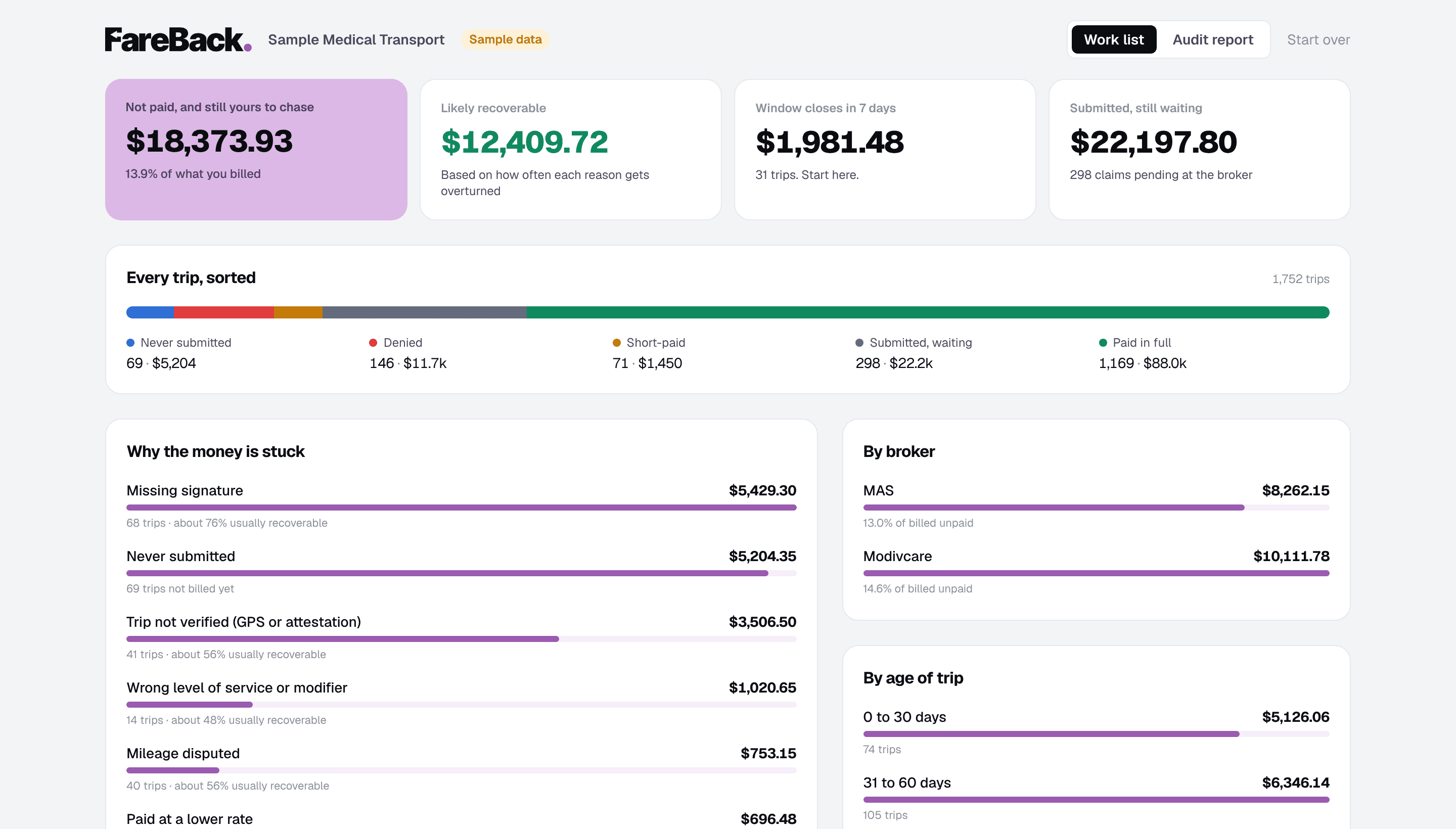Click the Never submitted legend dot
1456x829 pixels.
(130, 342)
